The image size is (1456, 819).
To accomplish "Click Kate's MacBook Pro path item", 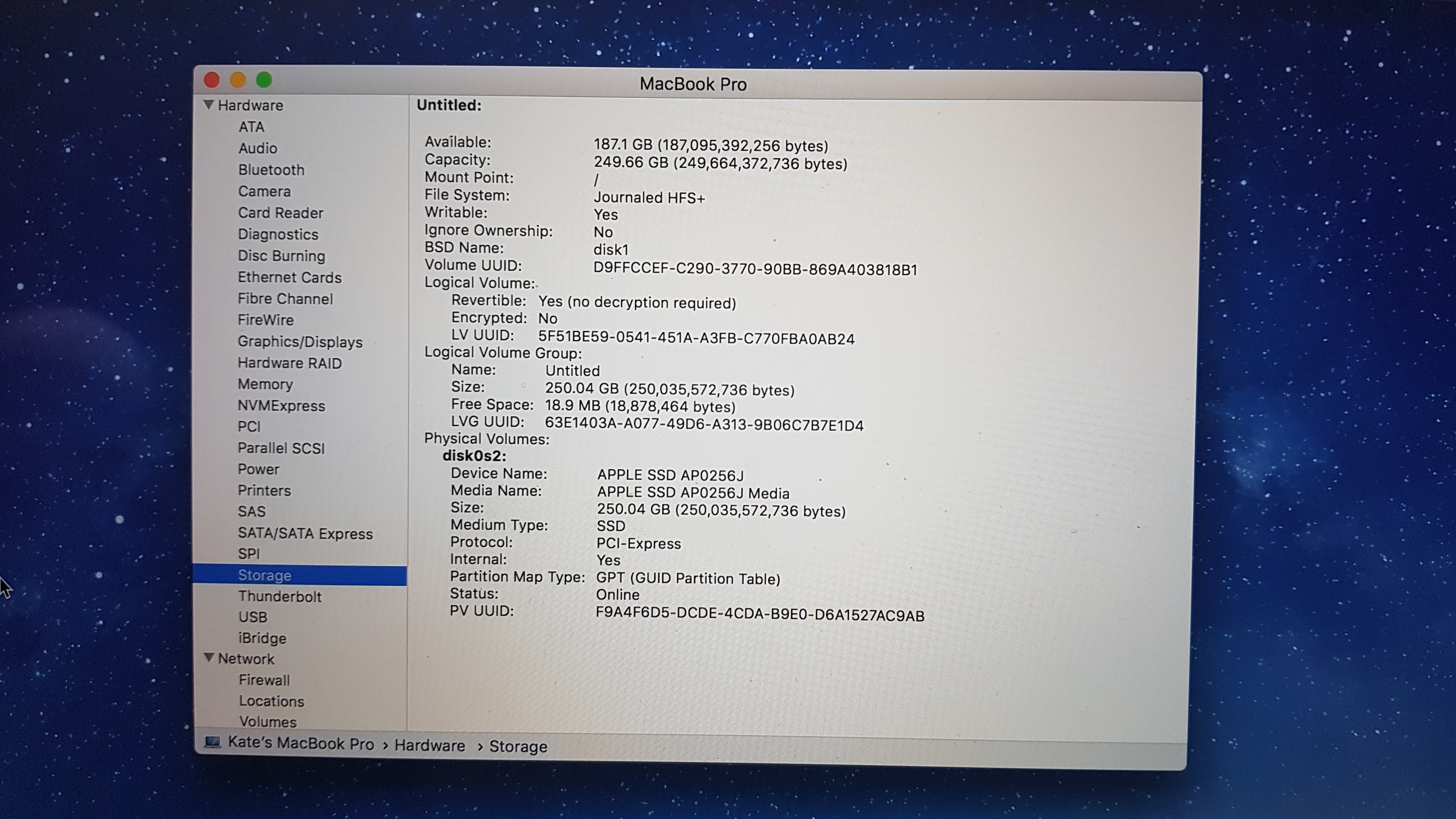I will 301,743.
